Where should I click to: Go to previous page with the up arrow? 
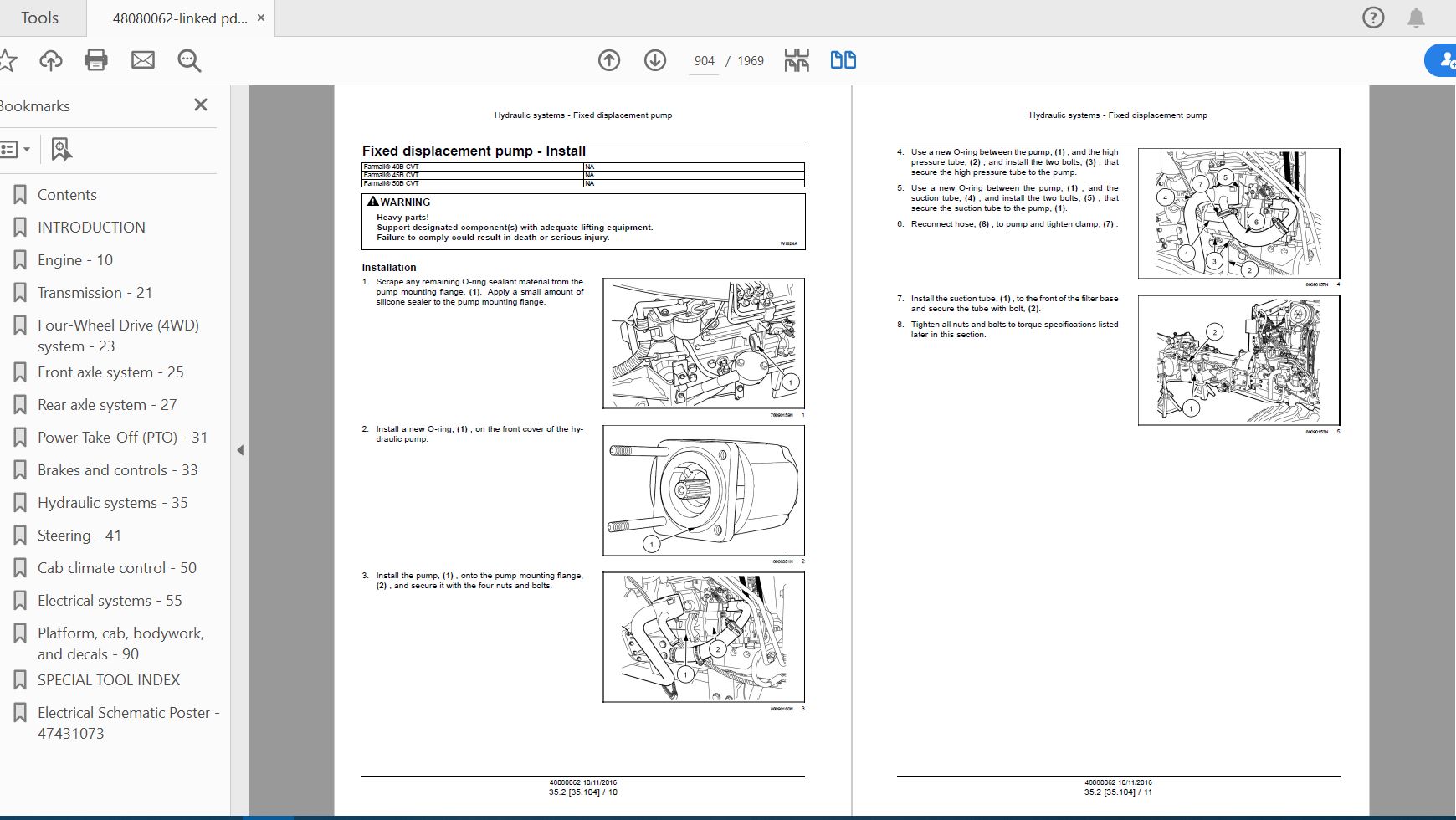click(609, 60)
